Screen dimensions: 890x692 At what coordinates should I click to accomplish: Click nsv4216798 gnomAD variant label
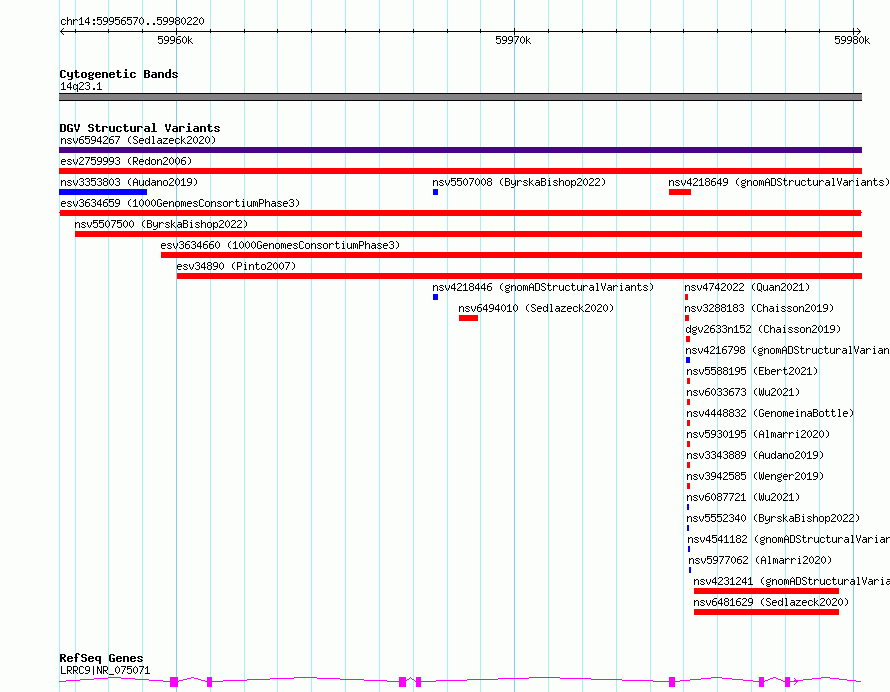787,350
